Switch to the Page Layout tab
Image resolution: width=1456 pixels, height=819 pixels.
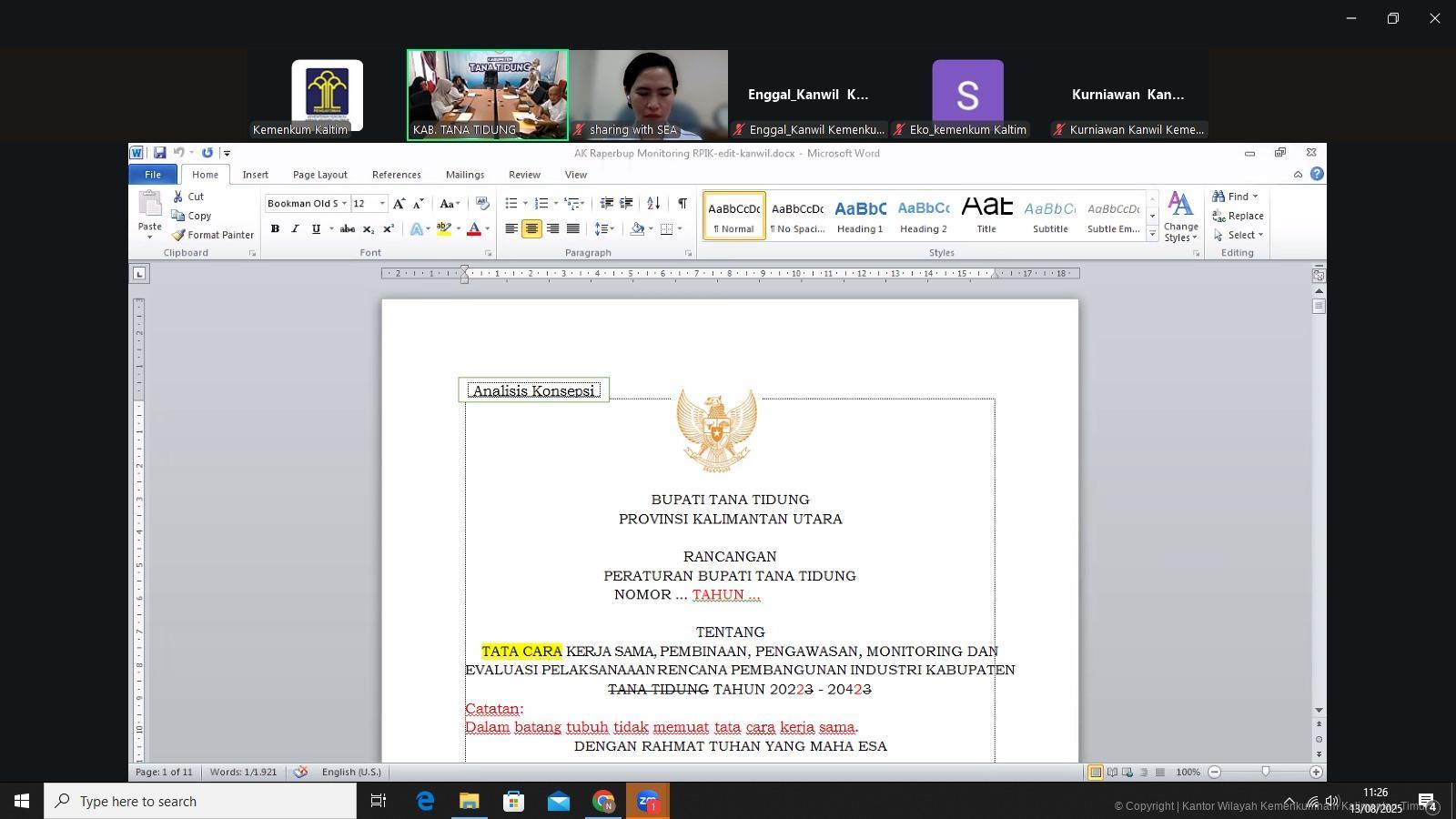320,175
